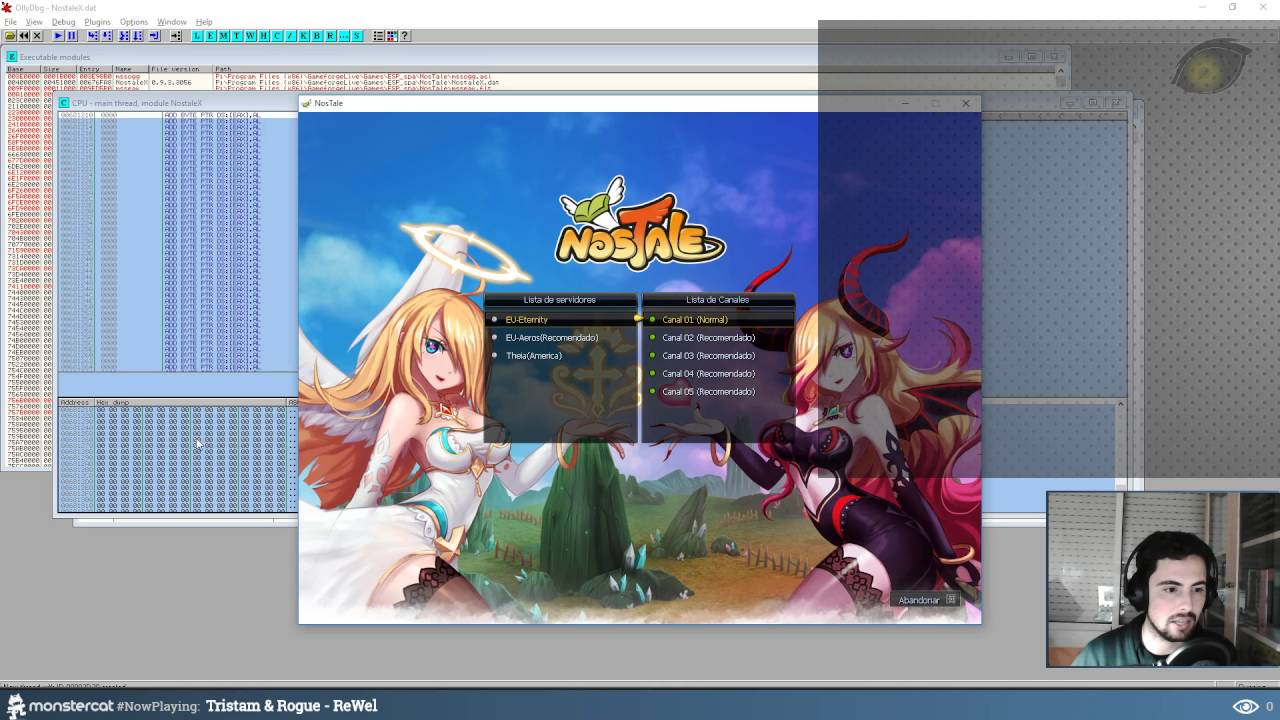
Task: Open the View menu
Action: (x=34, y=22)
